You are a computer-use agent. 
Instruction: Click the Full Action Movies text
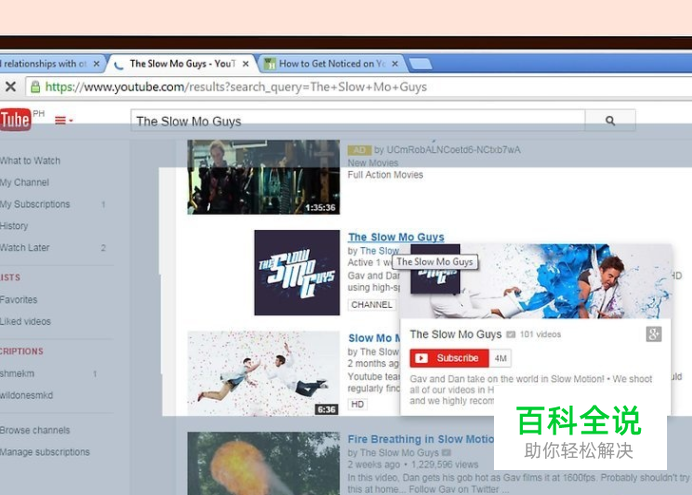click(x=385, y=175)
